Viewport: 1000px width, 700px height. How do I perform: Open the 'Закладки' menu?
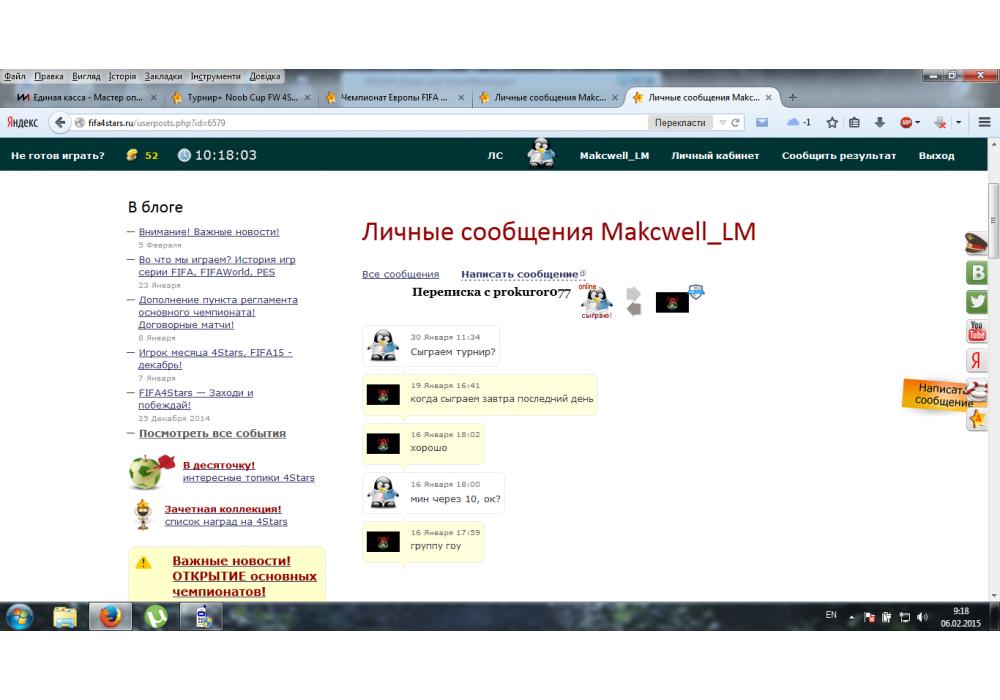[163, 76]
